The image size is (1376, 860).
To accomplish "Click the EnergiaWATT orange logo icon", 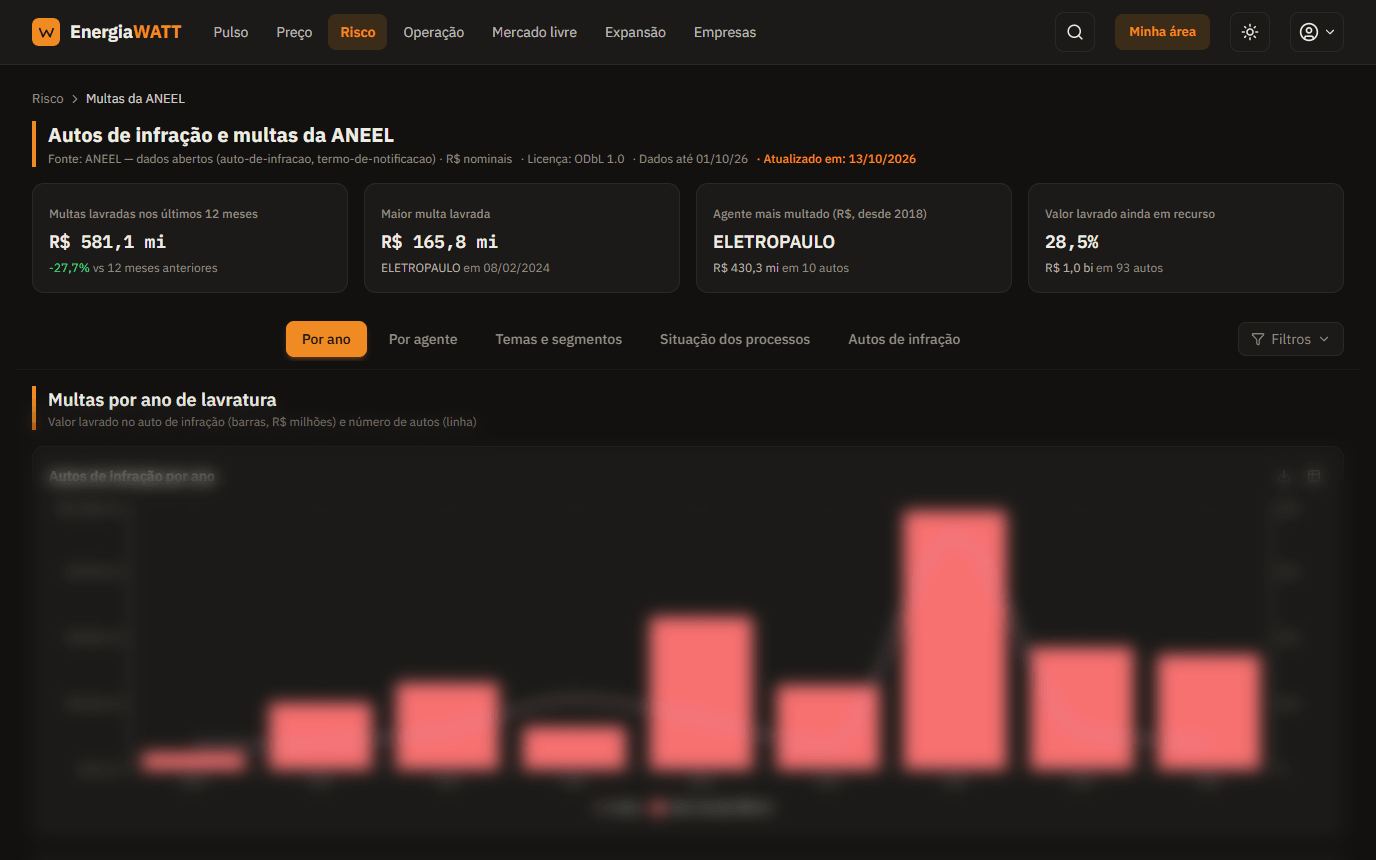I will [46, 32].
